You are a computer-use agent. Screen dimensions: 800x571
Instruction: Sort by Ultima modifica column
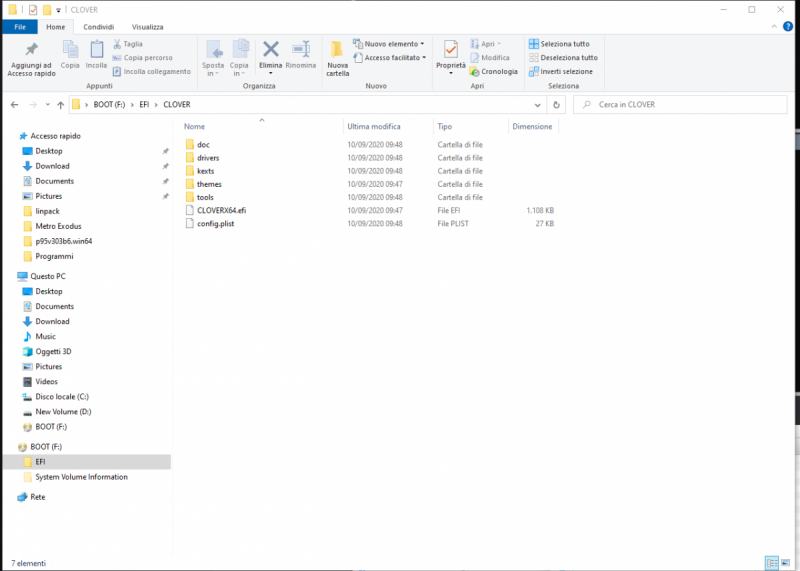coord(374,127)
